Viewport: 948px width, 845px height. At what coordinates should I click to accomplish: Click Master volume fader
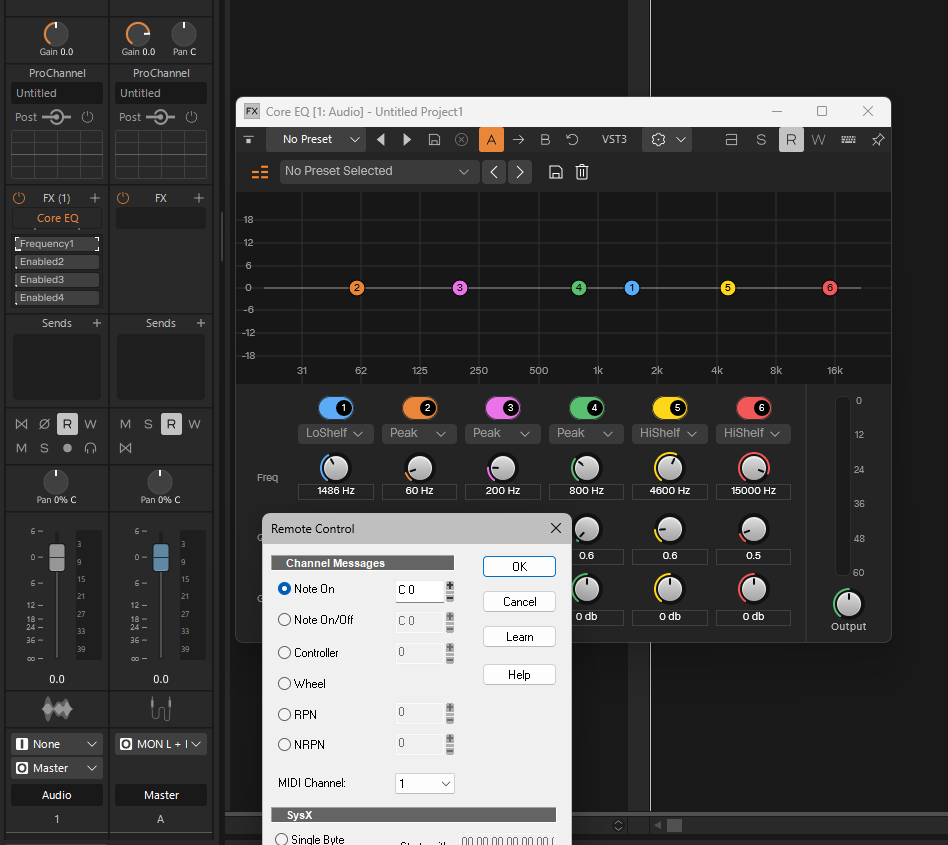pyautogui.click(x=161, y=557)
